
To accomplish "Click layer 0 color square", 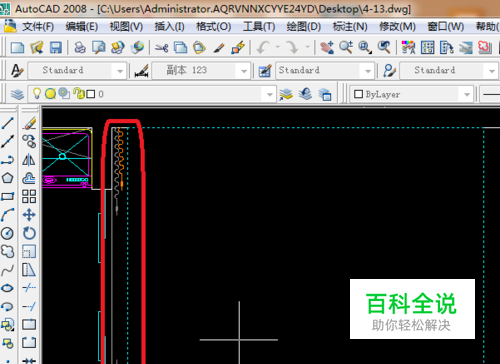I will pyautogui.click(x=91, y=94).
